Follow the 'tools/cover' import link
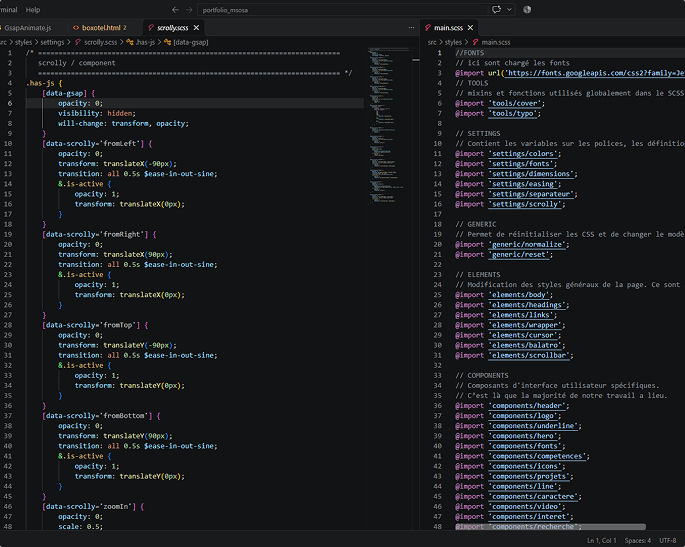This screenshot has width=685, height=547. (x=515, y=103)
